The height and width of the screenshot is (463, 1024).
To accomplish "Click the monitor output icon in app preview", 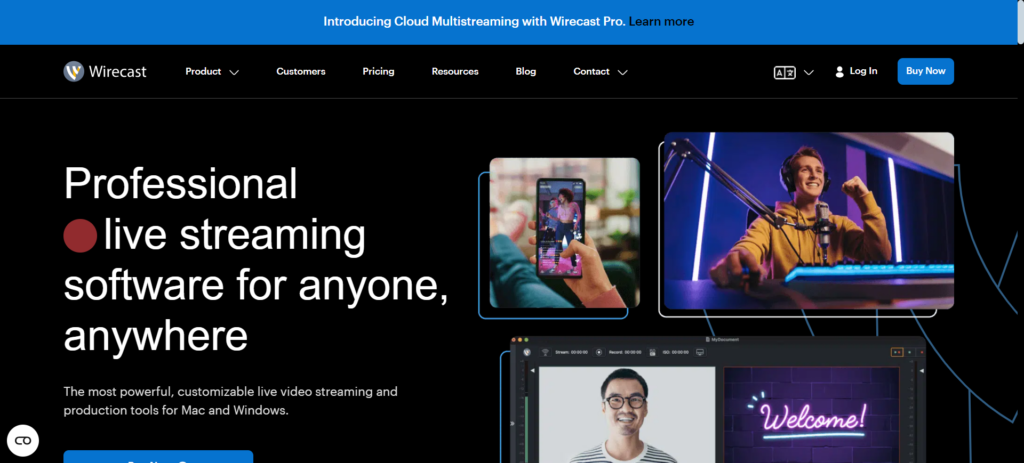I will point(700,352).
